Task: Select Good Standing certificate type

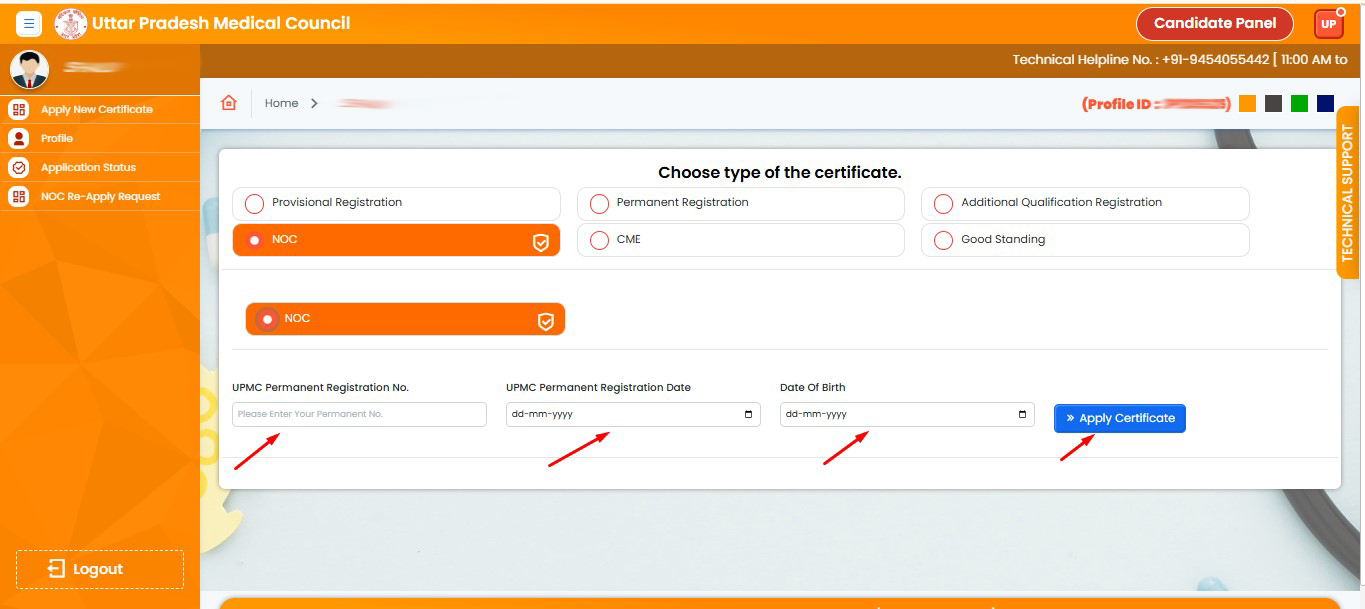Action: pos(943,241)
